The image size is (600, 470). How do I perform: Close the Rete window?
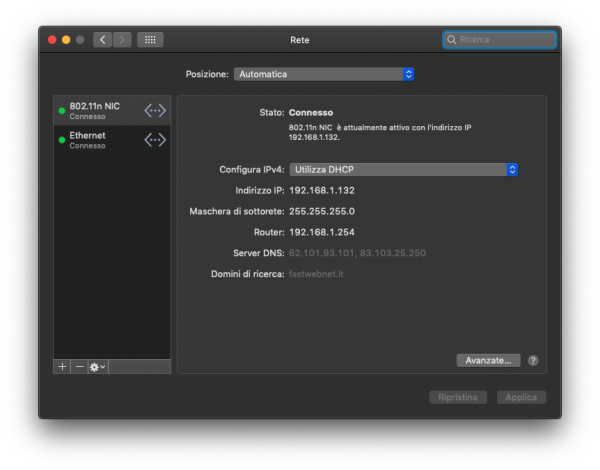[x=52, y=40]
